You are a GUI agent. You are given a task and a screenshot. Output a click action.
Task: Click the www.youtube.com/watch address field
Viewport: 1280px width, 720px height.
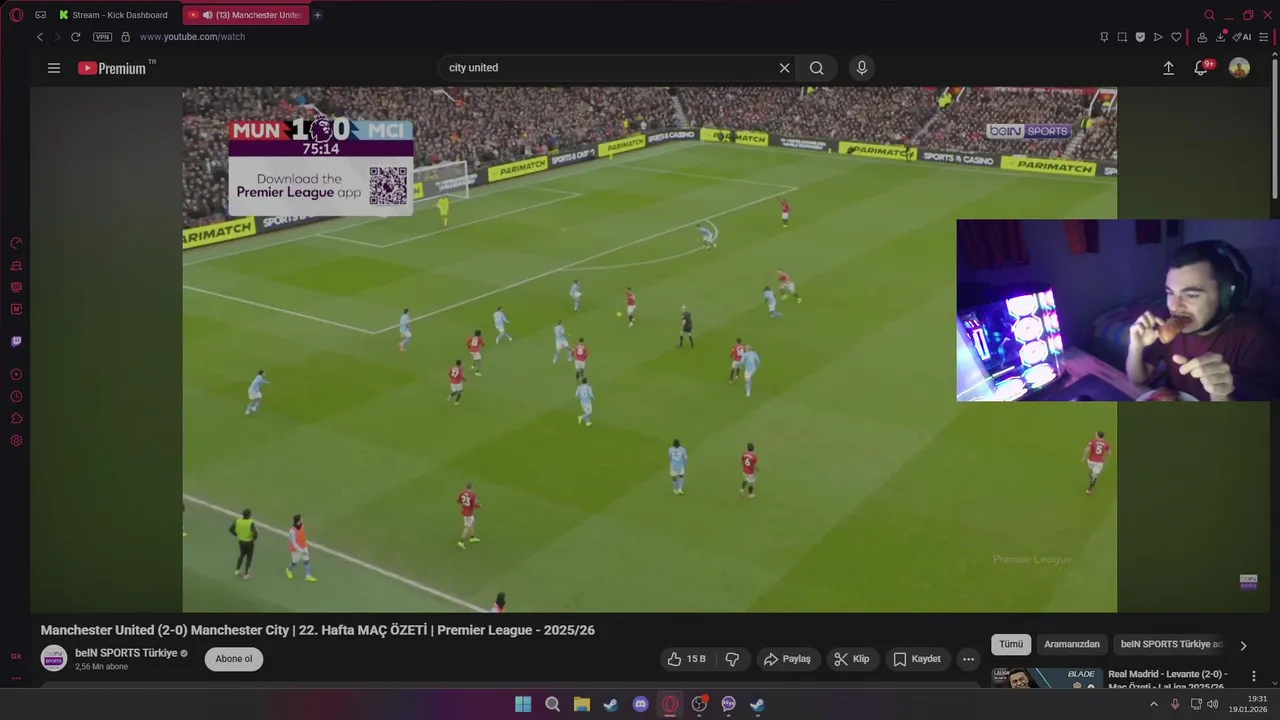tap(192, 37)
